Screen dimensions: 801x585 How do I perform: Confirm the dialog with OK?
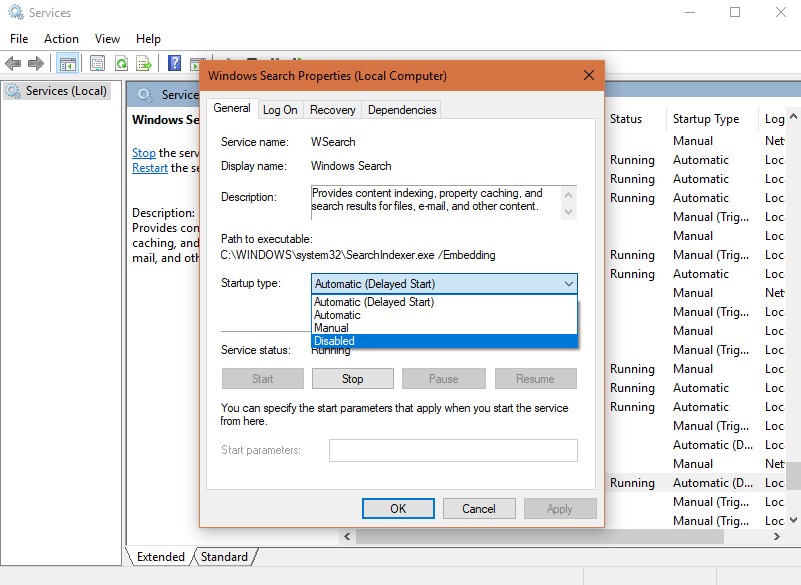398,508
